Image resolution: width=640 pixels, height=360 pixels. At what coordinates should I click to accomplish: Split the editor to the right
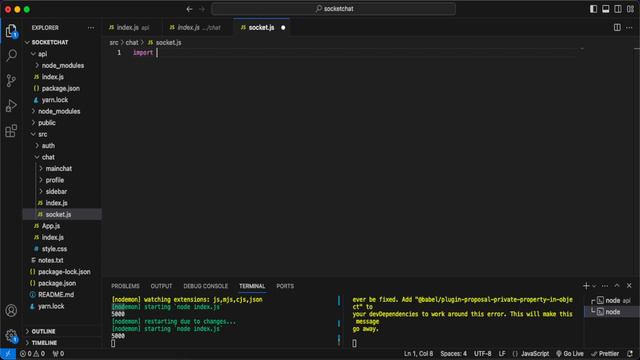click(617, 27)
